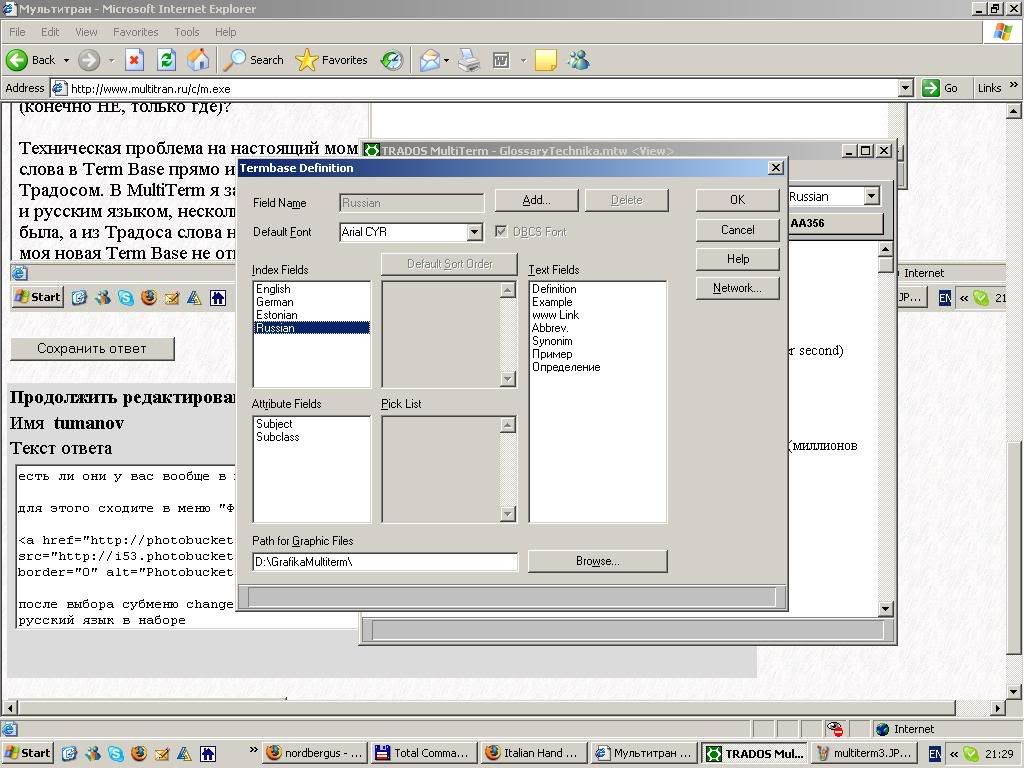1024x768 pixels.
Task: Expand hidden quick launch chevron on bottom taskbar
Action: coord(253,750)
